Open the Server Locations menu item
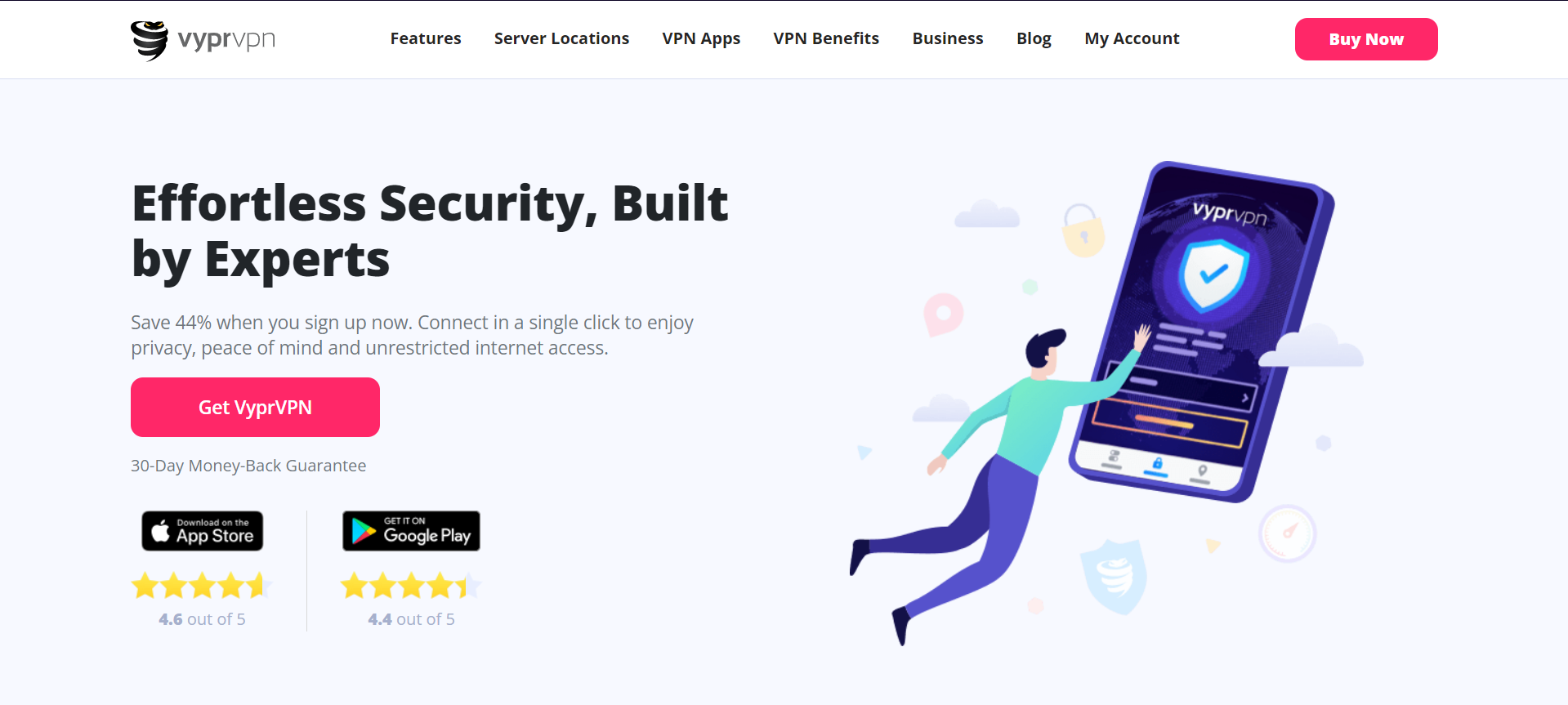 coord(561,38)
